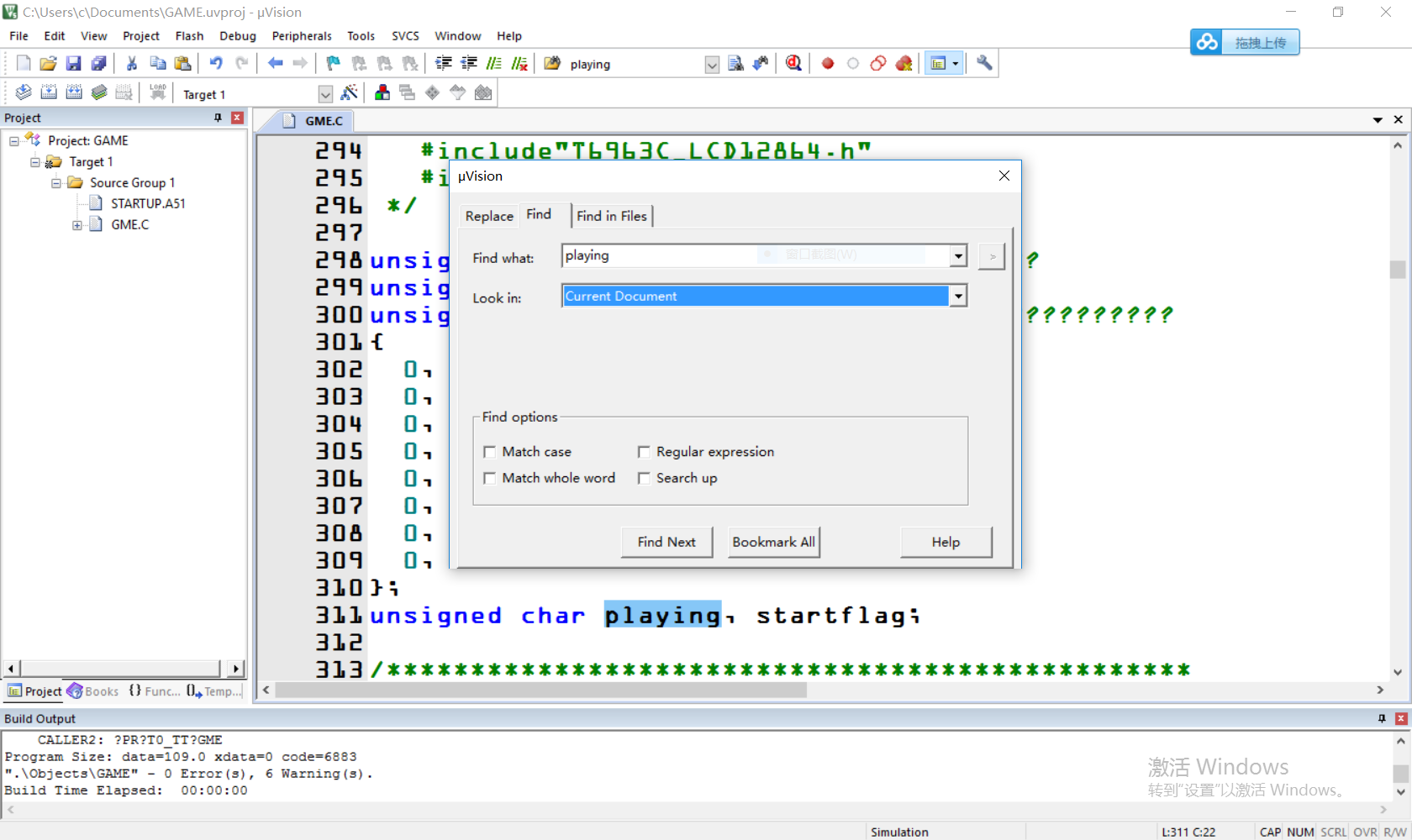The height and width of the screenshot is (840, 1412).
Task: Open the toolbar find-text dropdown showing playing
Action: click(x=712, y=65)
